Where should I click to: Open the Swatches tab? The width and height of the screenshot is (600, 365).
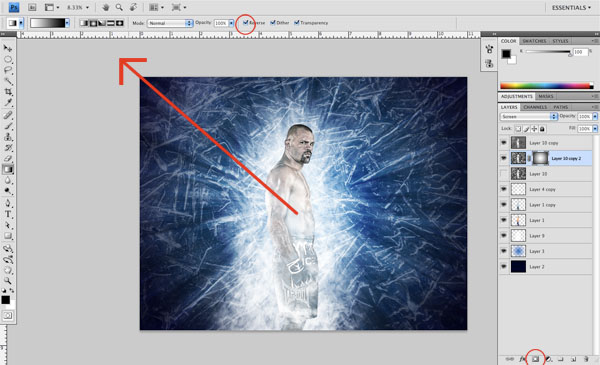534,41
